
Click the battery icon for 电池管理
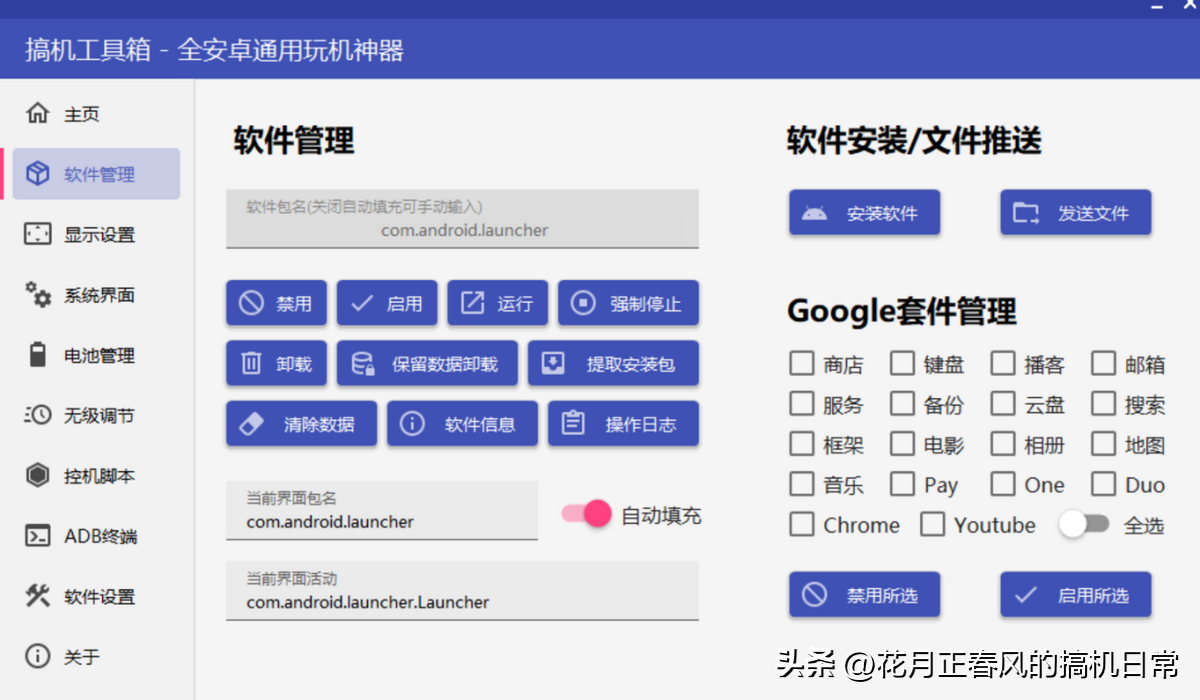point(37,355)
